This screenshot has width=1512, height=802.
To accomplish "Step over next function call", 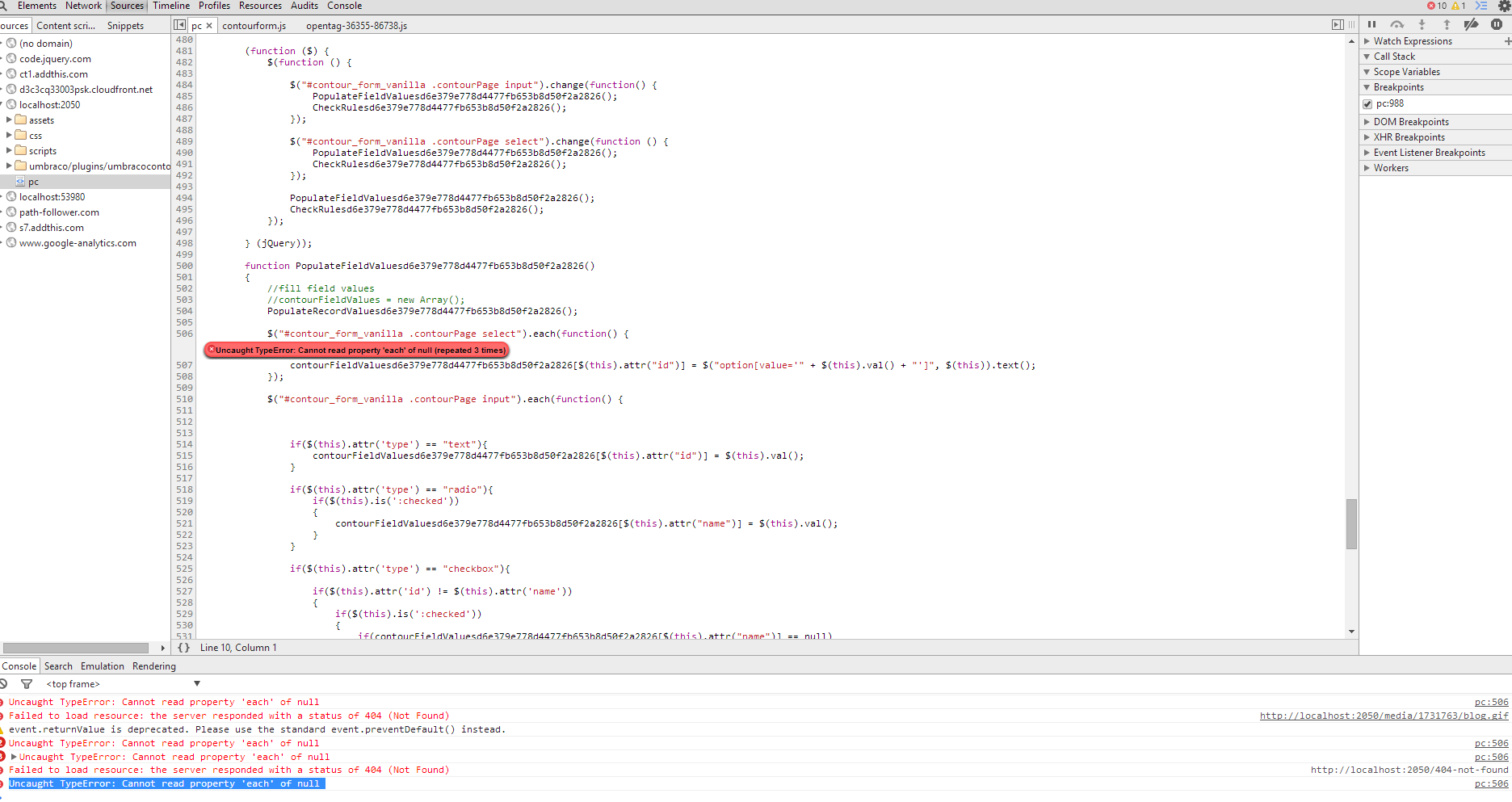I will click(1396, 25).
